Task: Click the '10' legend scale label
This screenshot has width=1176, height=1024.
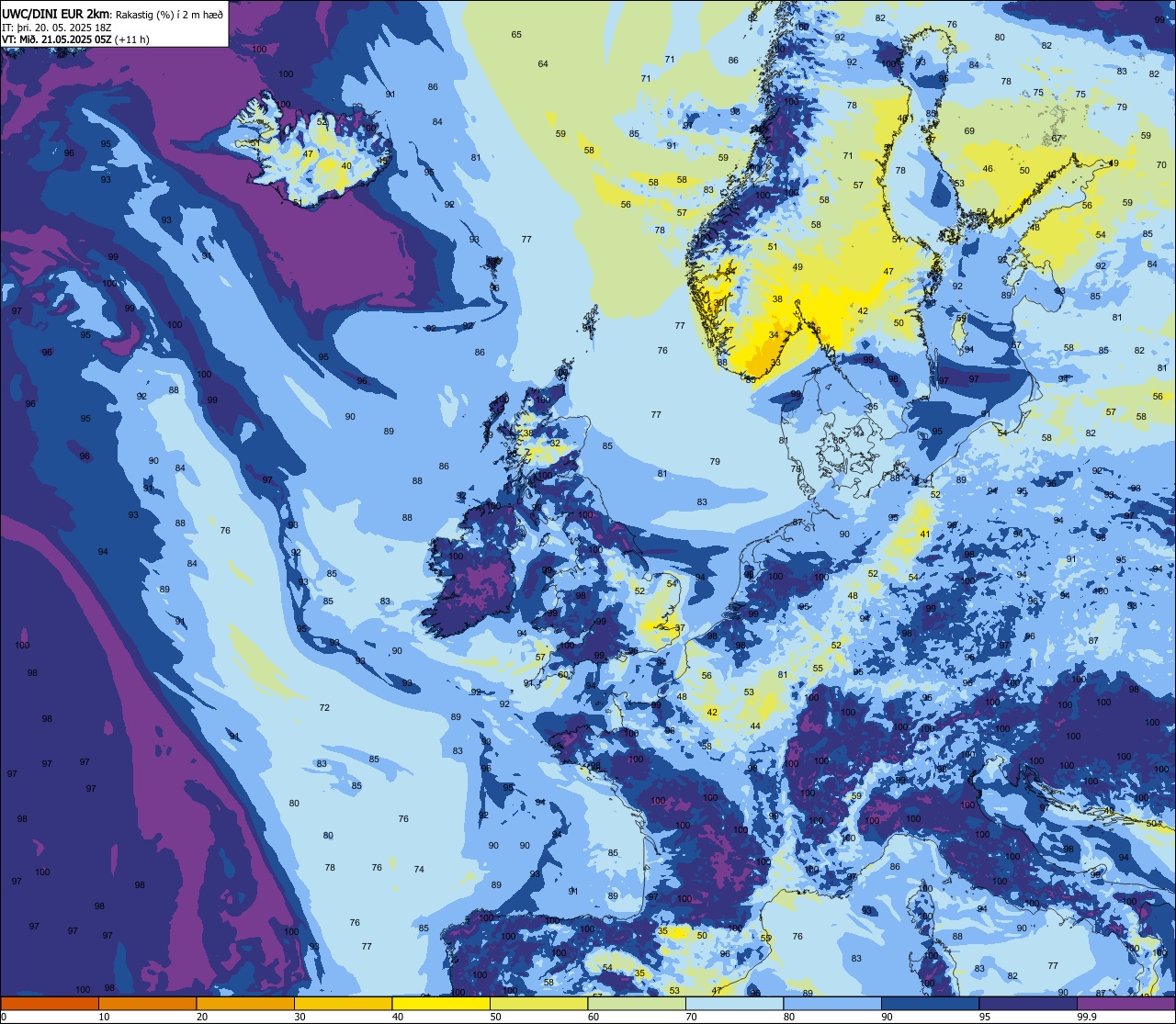Action: coord(104,1017)
